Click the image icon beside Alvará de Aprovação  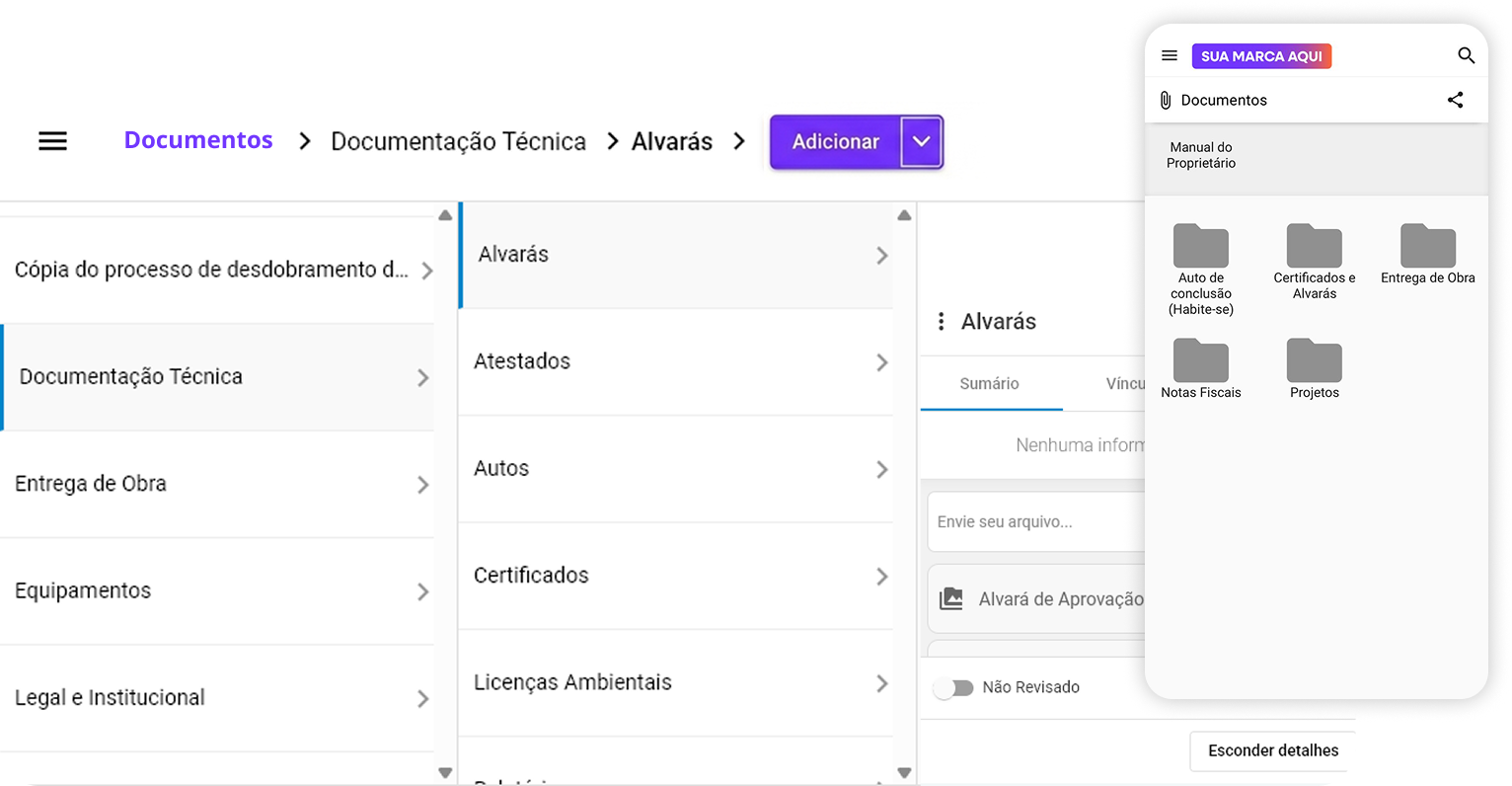click(x=951, y=598)
